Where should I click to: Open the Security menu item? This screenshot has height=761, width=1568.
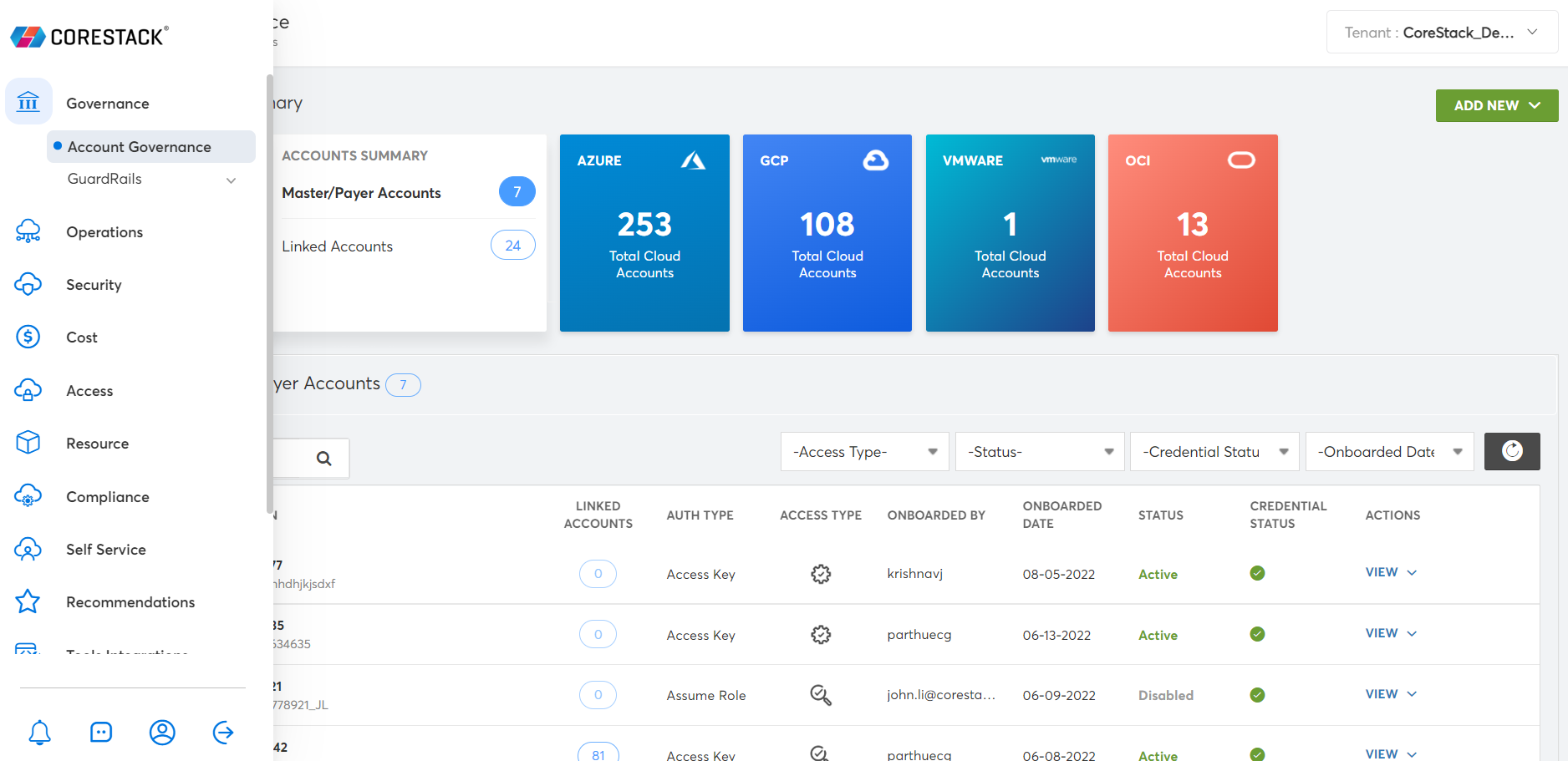[x=94, y=285]
